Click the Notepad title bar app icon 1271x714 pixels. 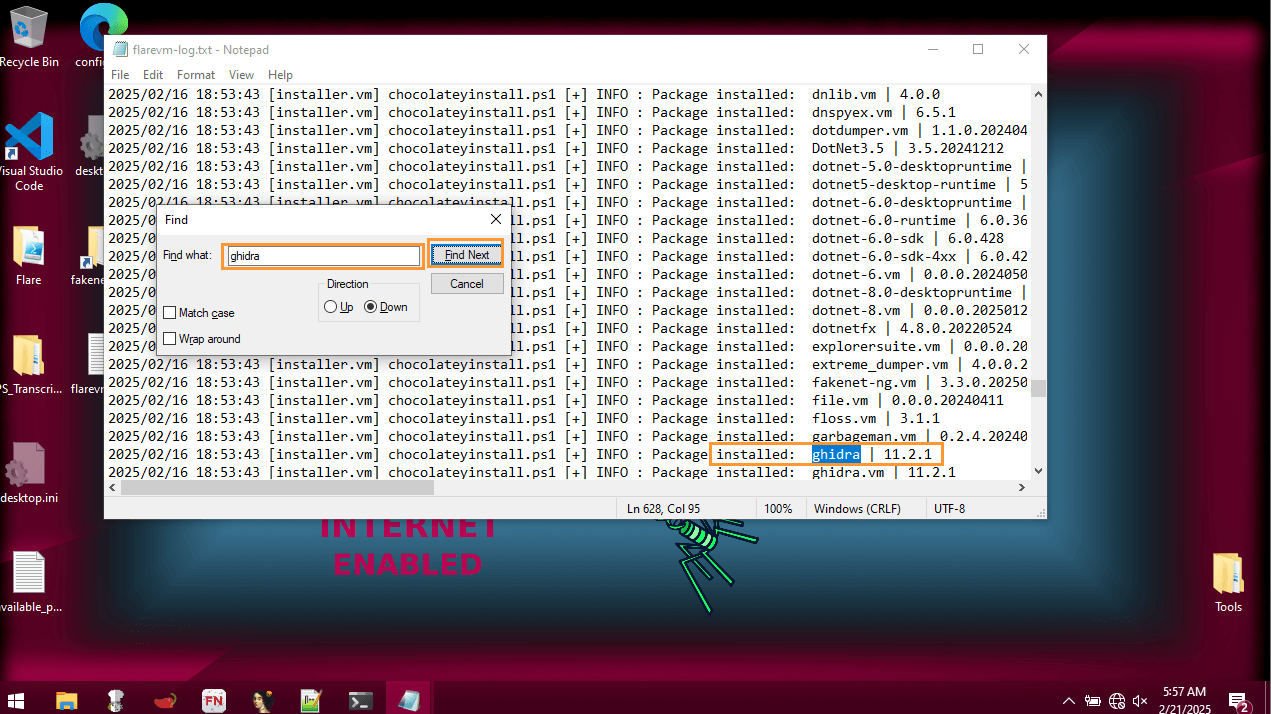click(x=120, y=49)
